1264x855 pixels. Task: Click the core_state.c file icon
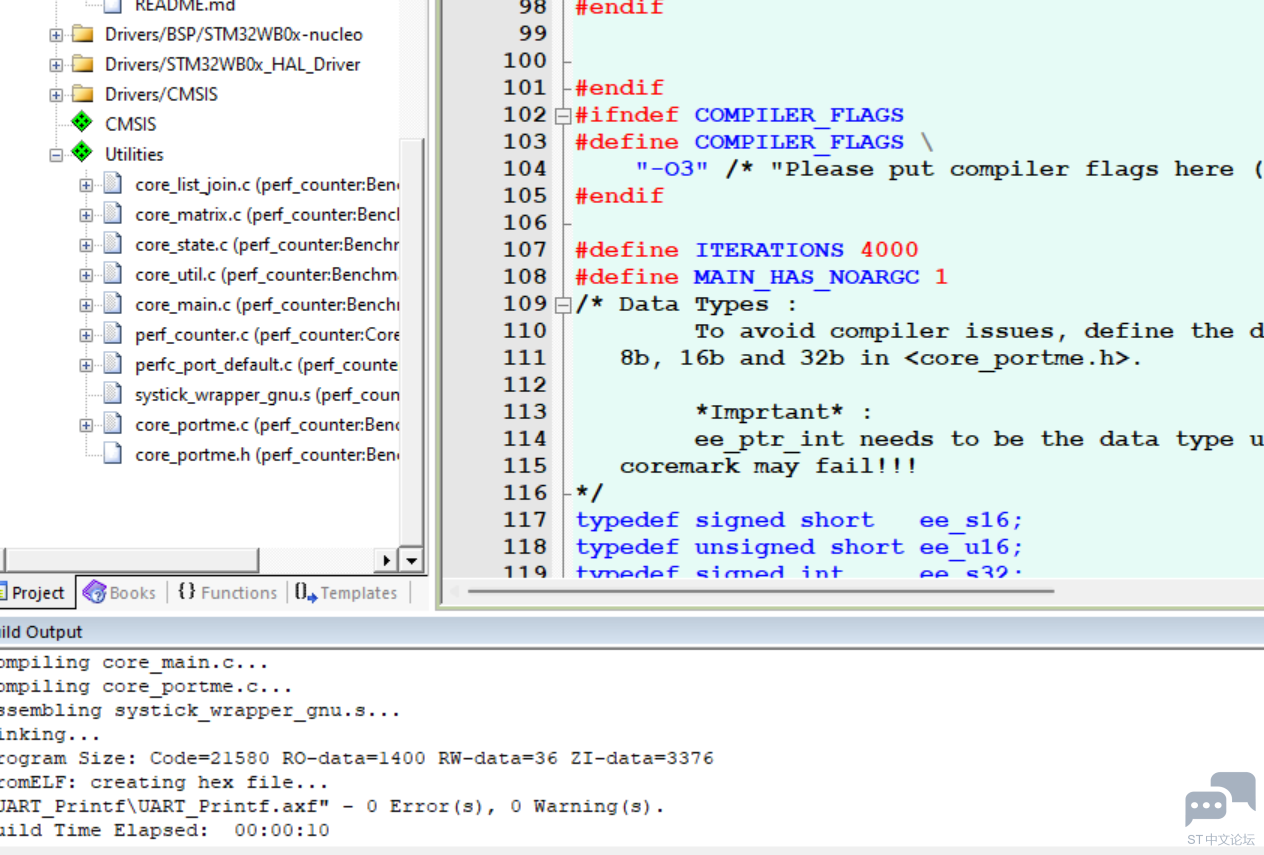[114, 244]
